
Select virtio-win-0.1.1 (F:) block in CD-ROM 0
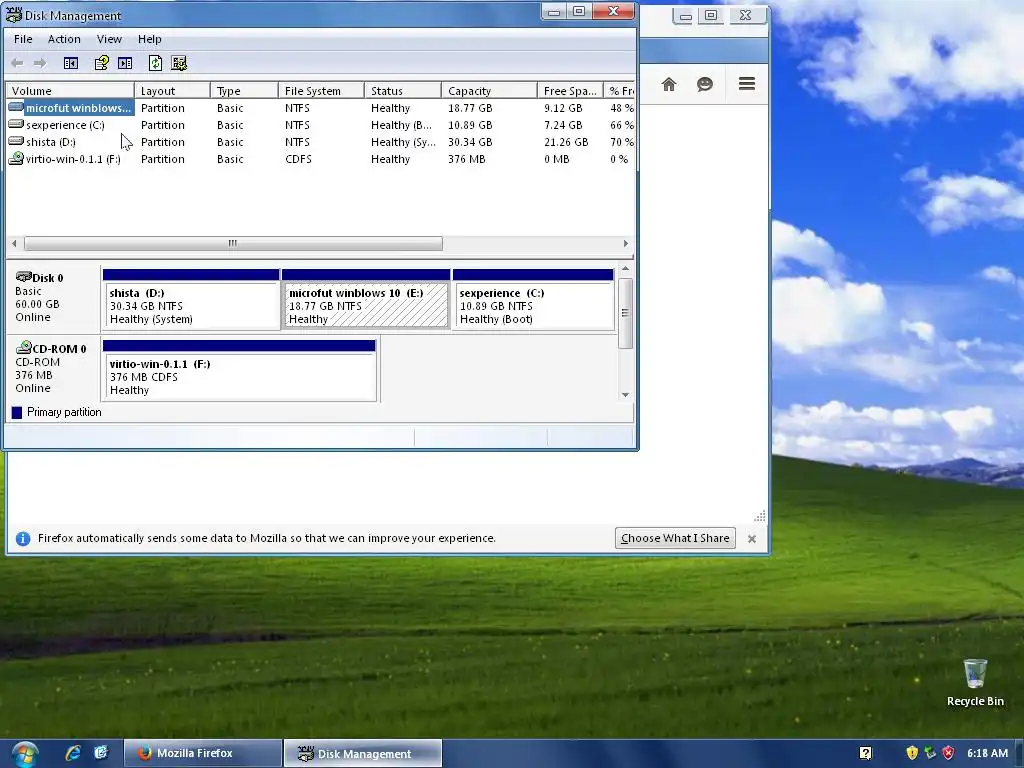point(239,370)
